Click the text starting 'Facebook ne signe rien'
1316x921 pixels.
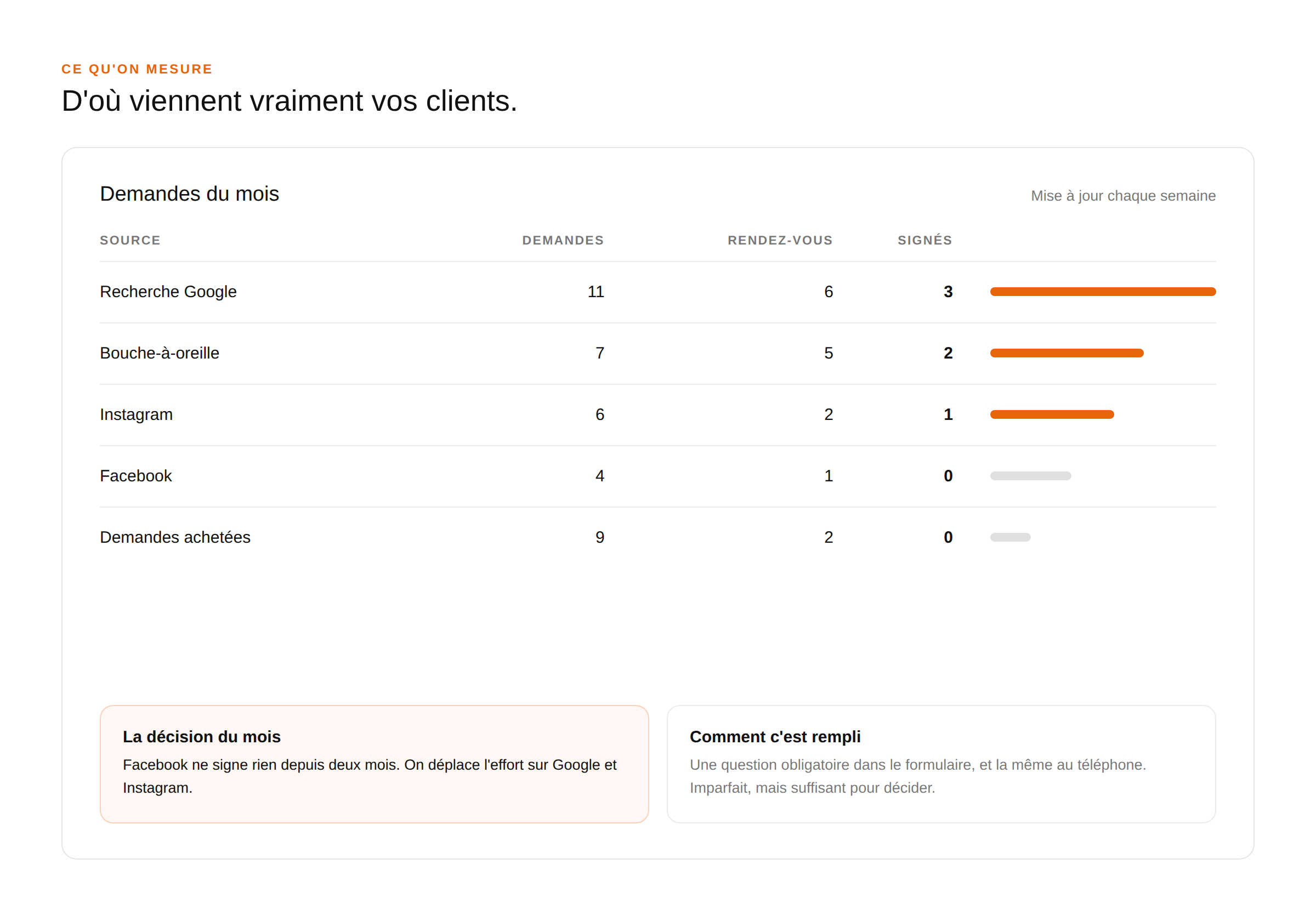pyautogui.click(x=370, y=776)
